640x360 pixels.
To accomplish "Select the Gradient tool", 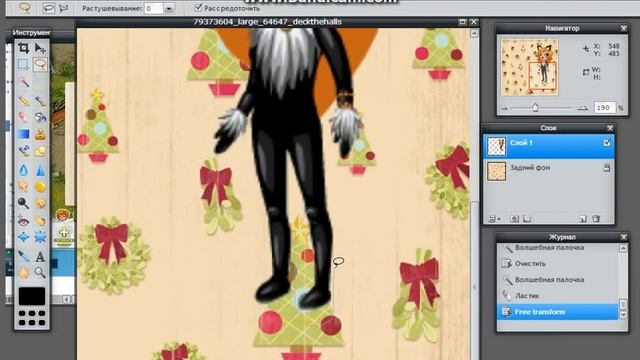I will point(23,134).
